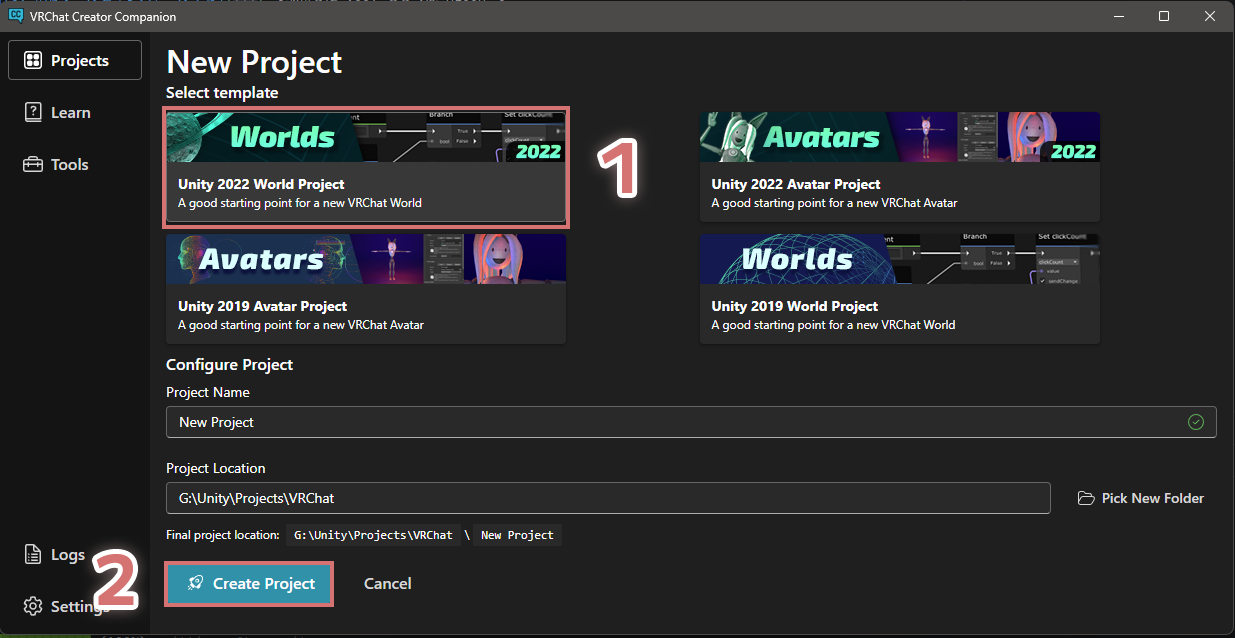
Task: Click the rocket icon on Create Project
Action: pos(197,583)
